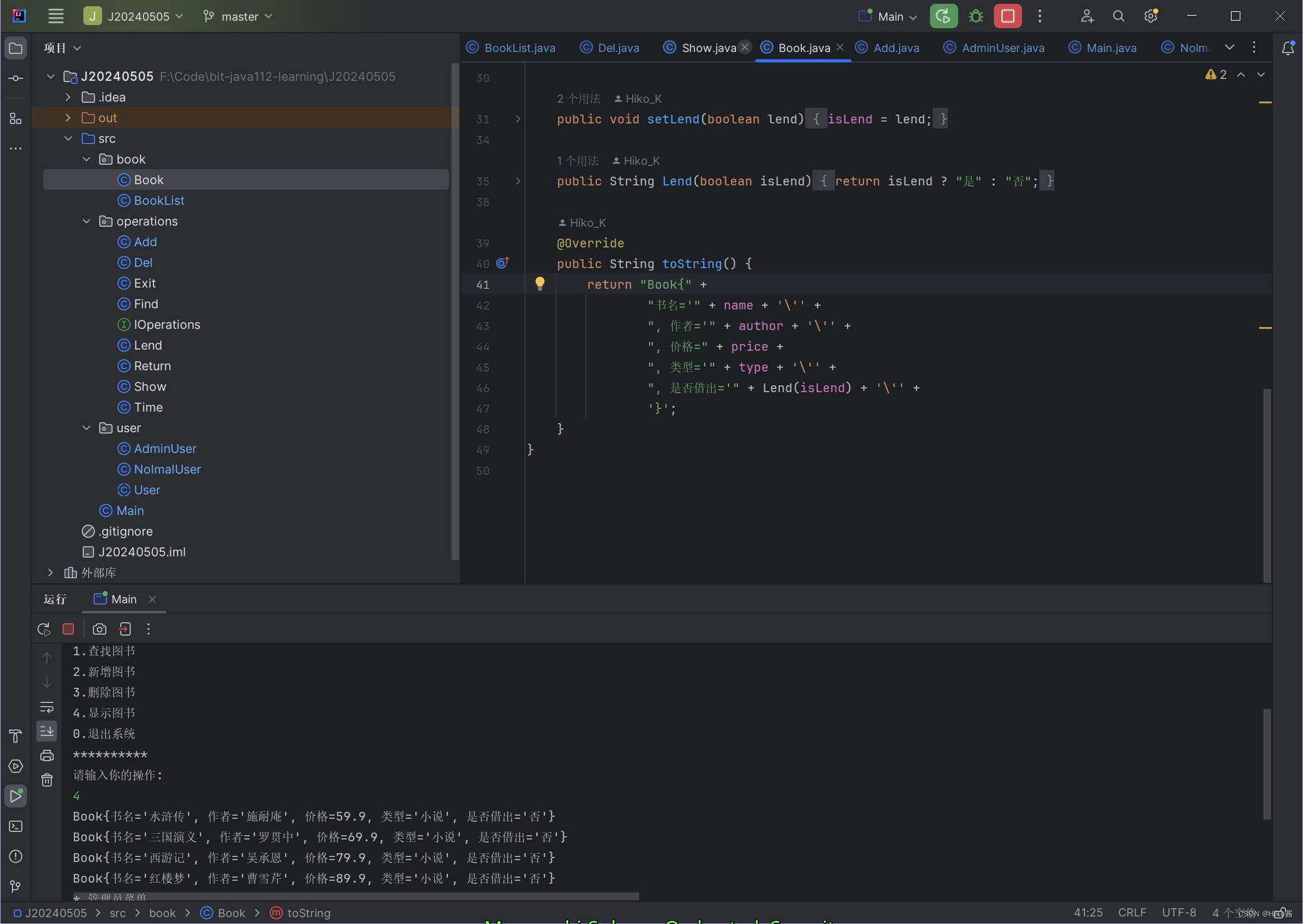1303x924 pixels.
Task: Open the Git tool window
Action: 16,886
